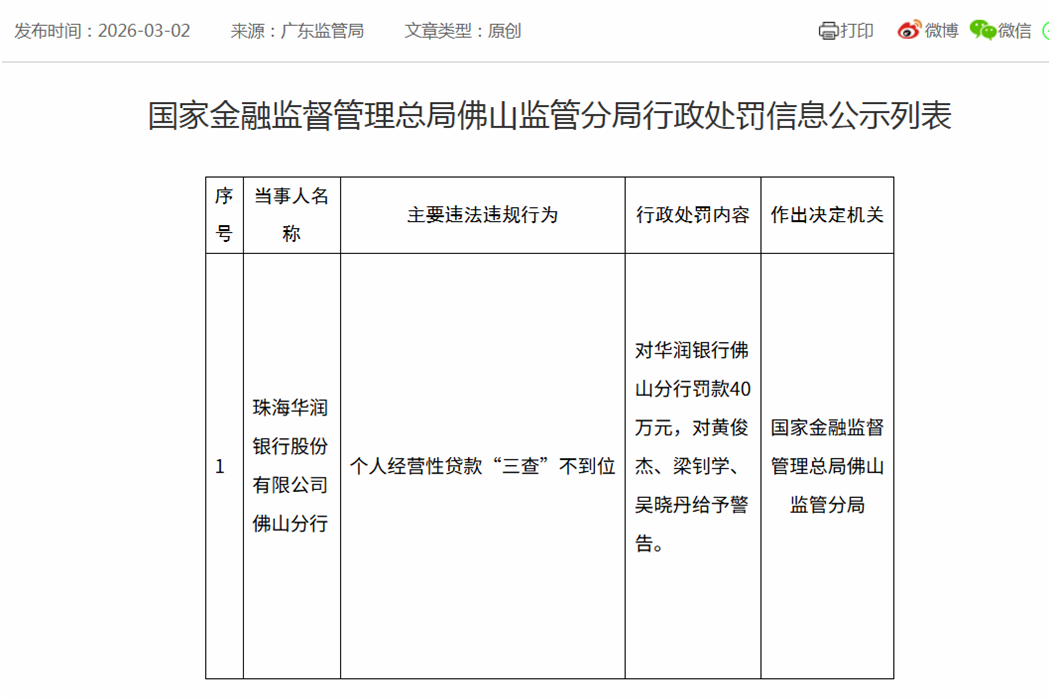
Task: Click the row number 1 cell
Action: pos(221,467)
